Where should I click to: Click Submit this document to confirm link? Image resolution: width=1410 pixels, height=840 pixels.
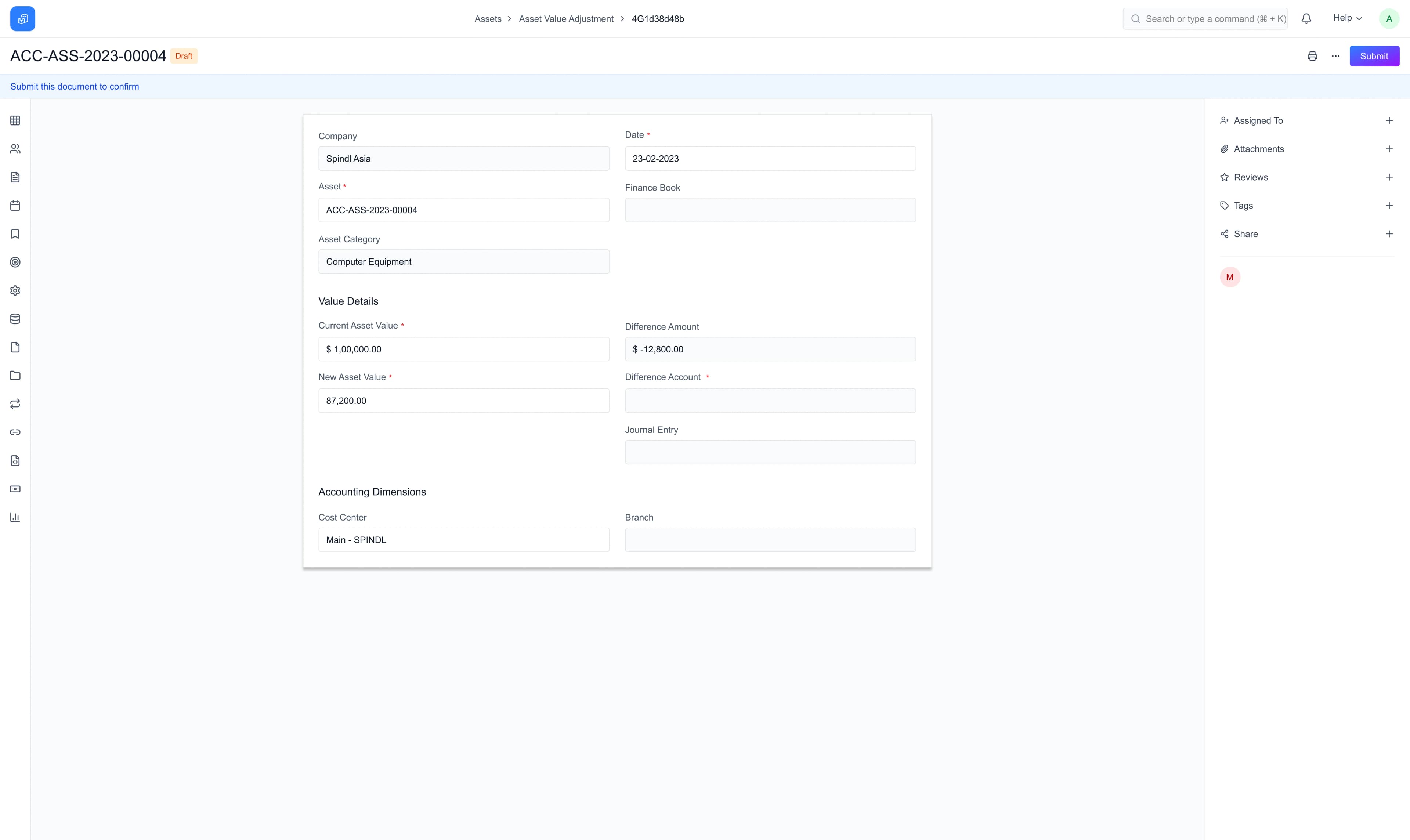pyautogui.click(x=75, y=86)
